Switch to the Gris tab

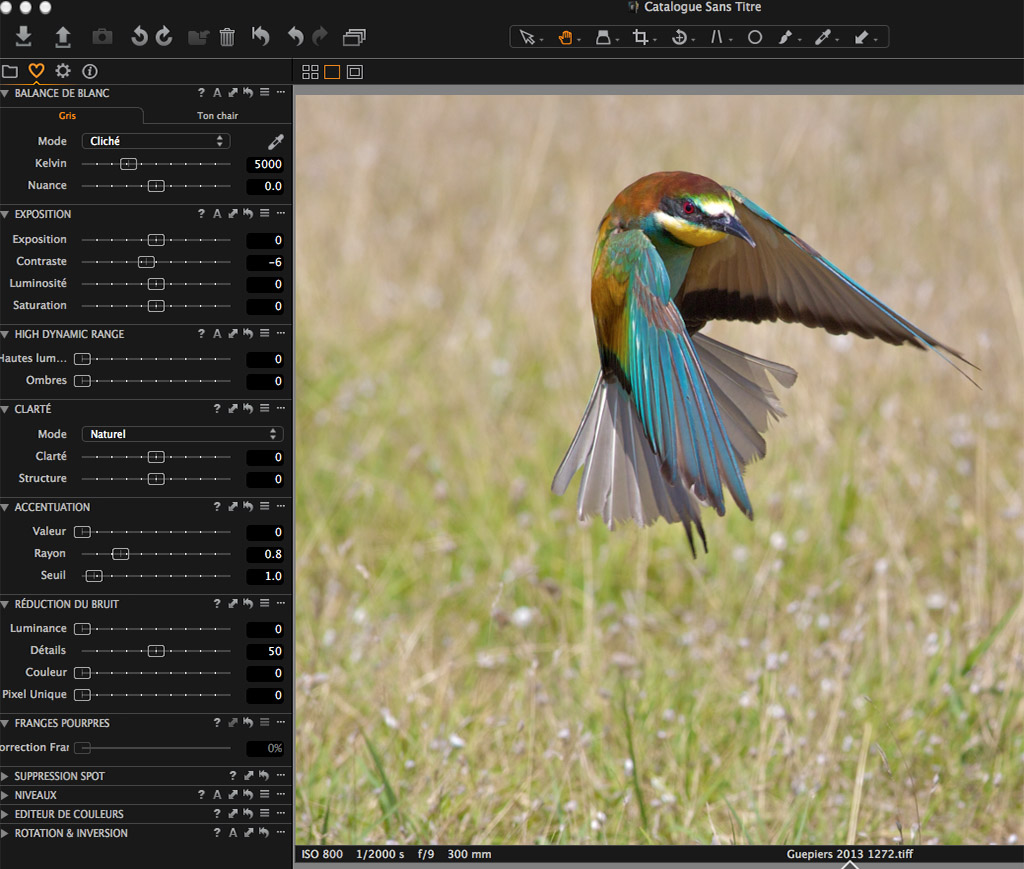(x=67, y=116)
